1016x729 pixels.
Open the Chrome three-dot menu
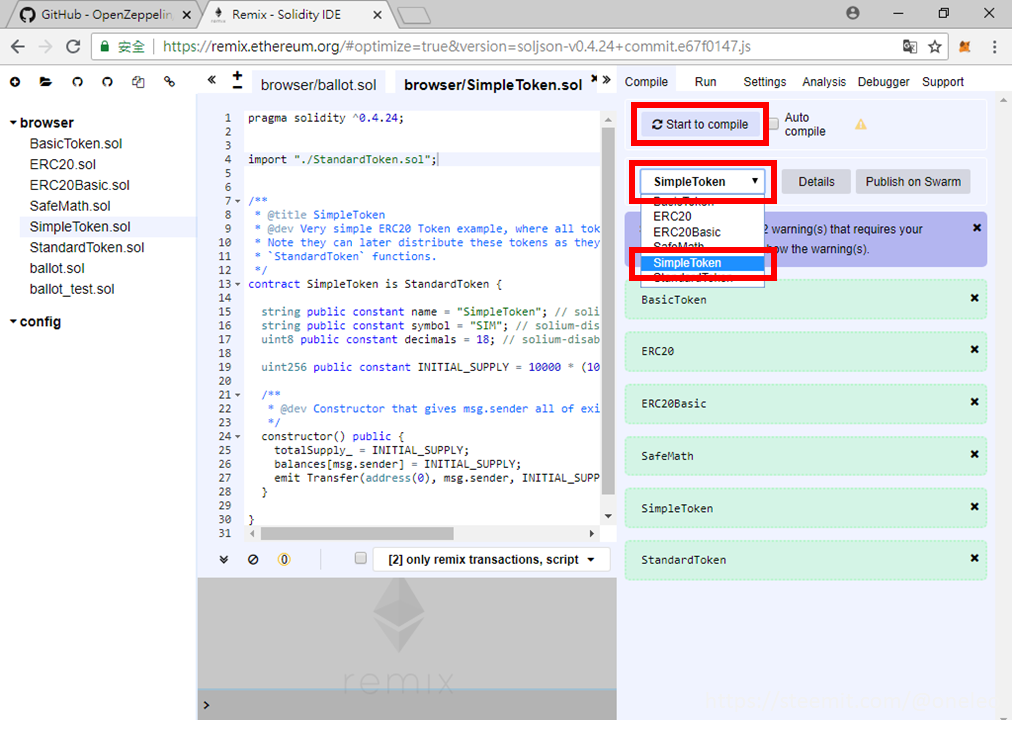995,47
